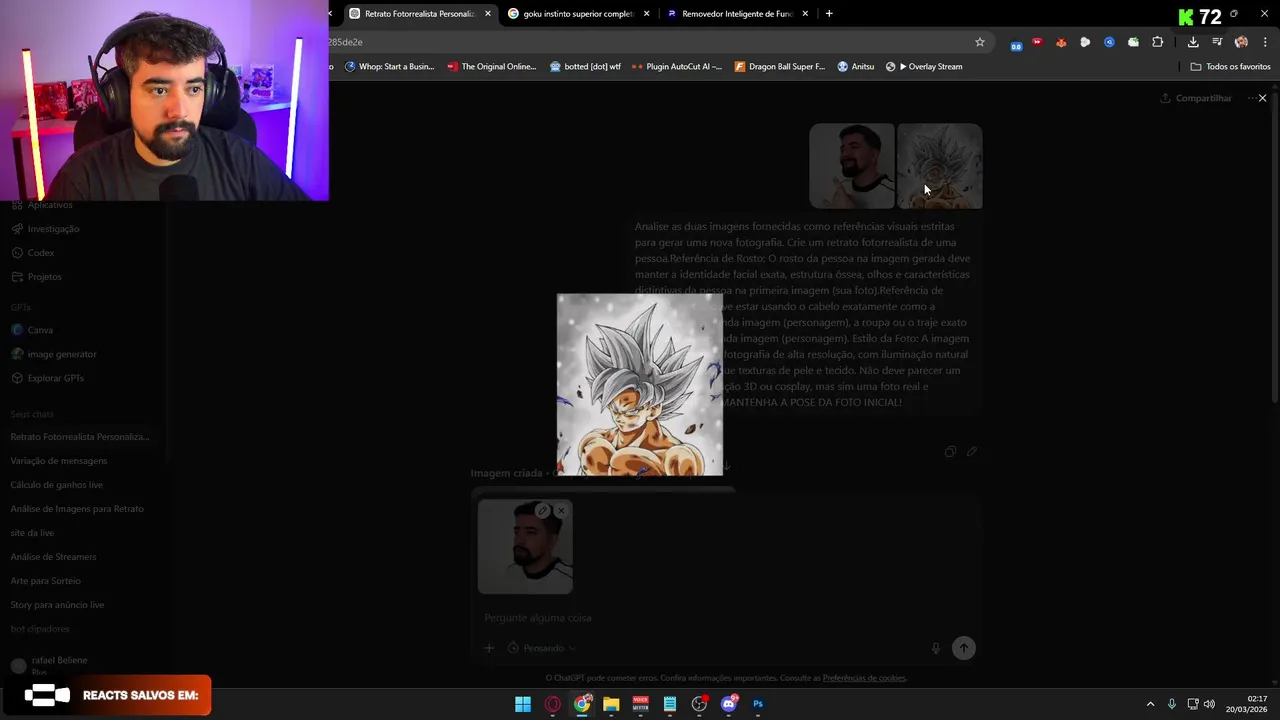This screenshot has height=720, width=1280.
Task: Bookmark this page with the star icon
Action: (980, 42)
